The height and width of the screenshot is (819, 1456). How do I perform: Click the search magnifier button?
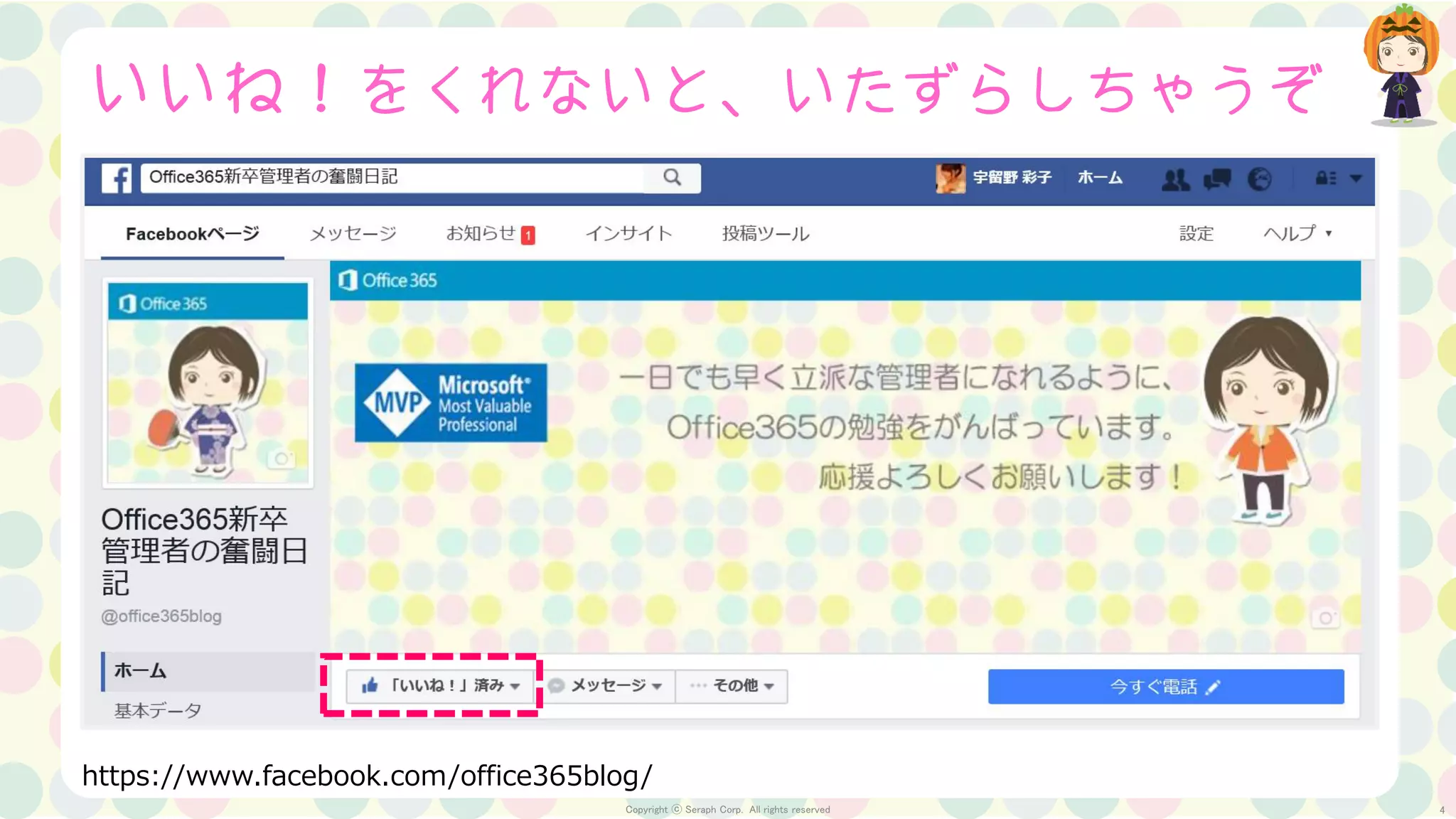pos(672,178)
